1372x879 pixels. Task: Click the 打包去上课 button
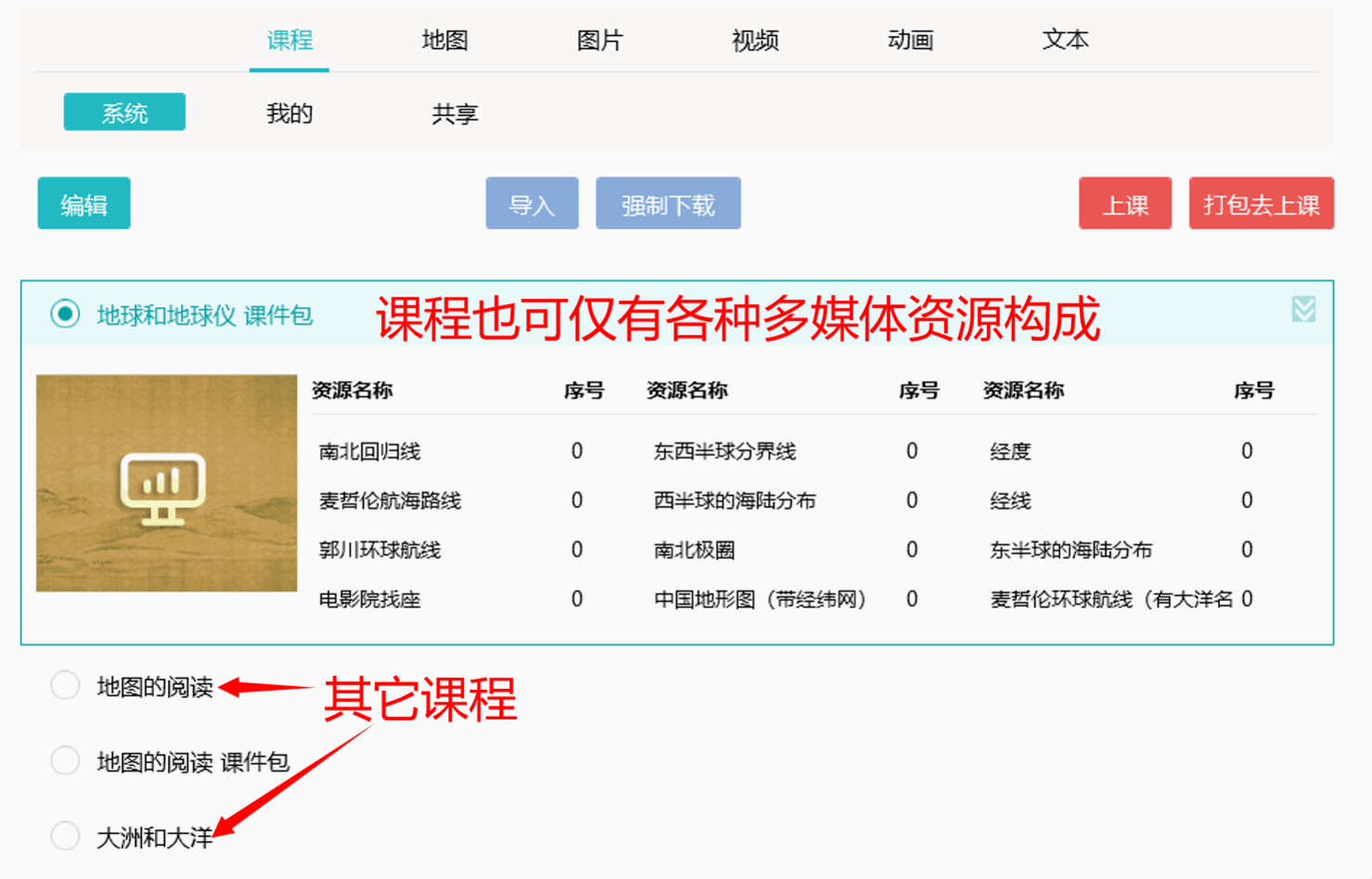click(x=1261, y=204)
